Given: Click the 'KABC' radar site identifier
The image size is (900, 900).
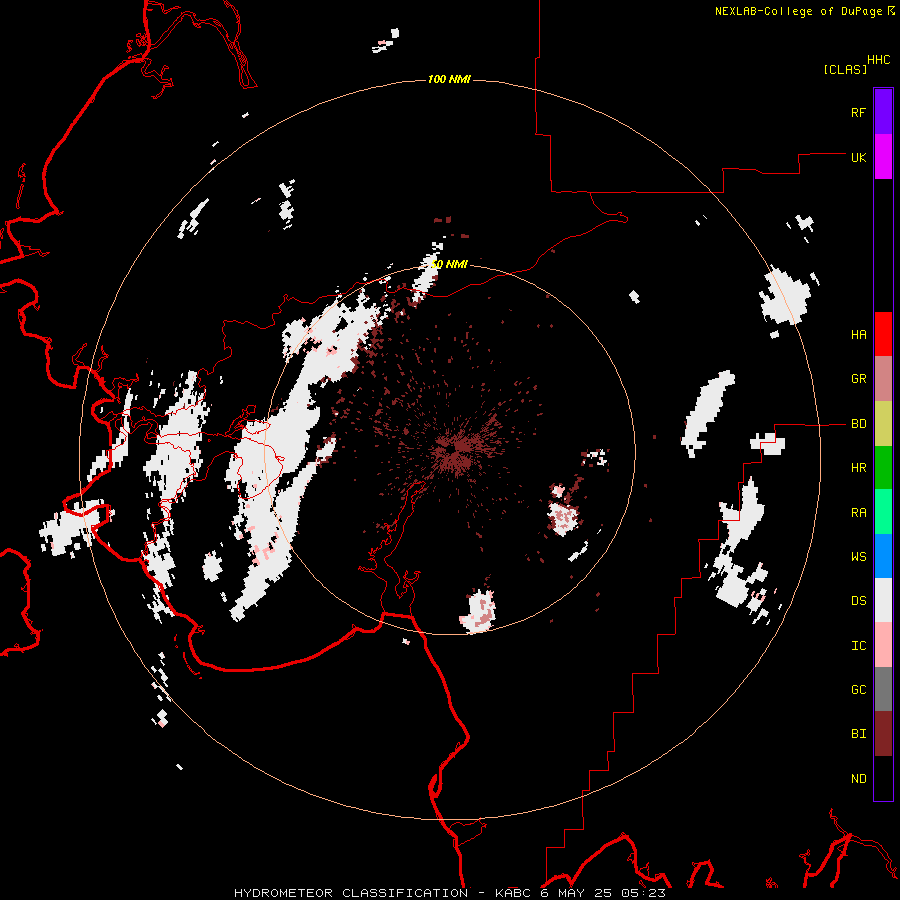Looking at the screenshot, I should (x=513, y=893).
